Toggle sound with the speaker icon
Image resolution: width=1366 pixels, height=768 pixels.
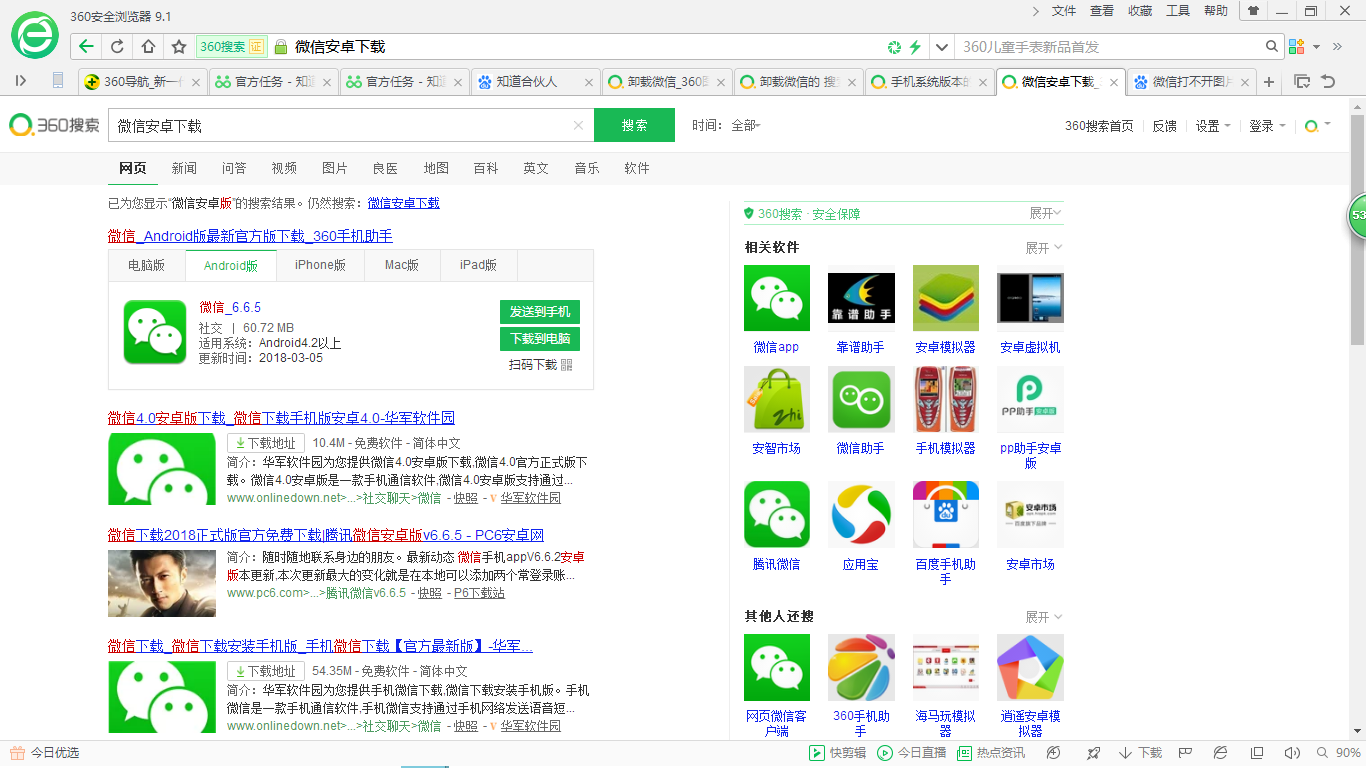1292,753
